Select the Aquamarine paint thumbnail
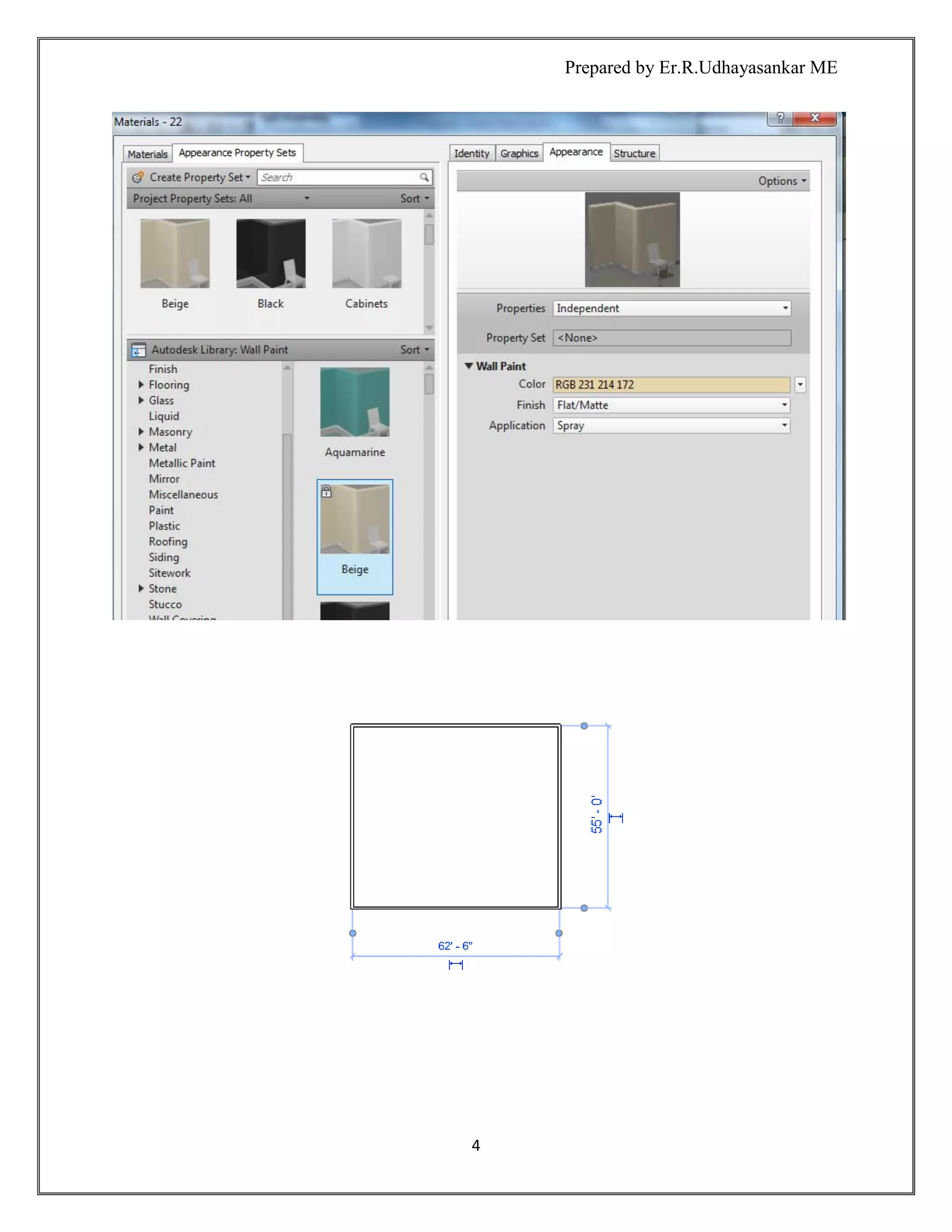Image resolution: width=952 pixels, height=1232 pixels. (x=355, y=402)
